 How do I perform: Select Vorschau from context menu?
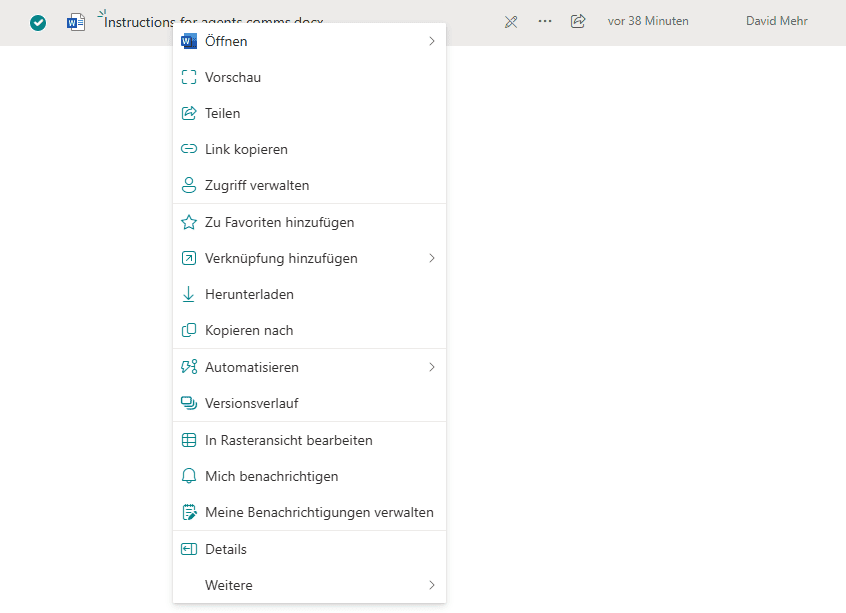point(233,77)
